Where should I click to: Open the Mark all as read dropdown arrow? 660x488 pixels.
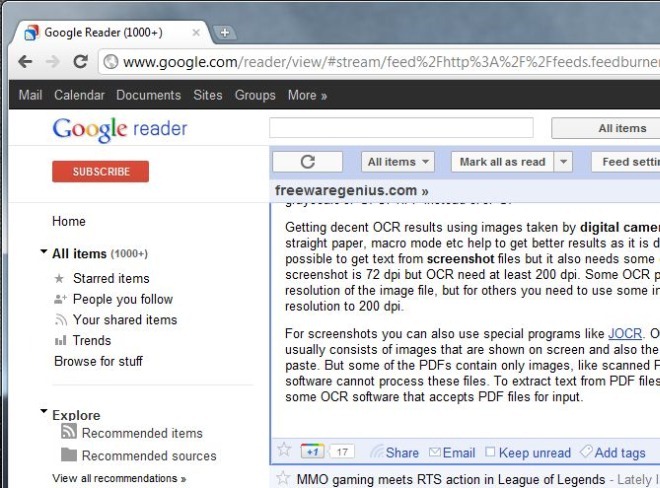click(563, 162)
